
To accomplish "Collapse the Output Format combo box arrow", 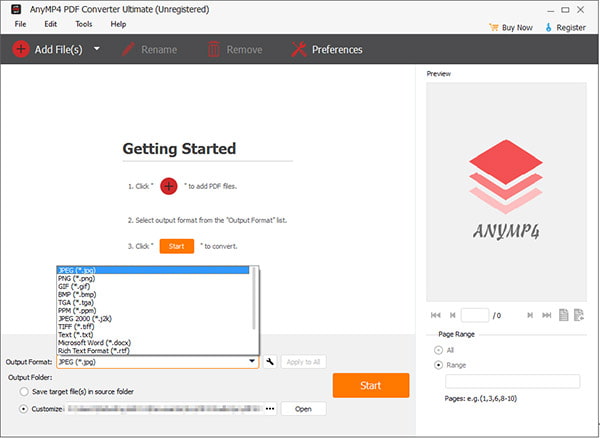I will [x=252, y=361].
